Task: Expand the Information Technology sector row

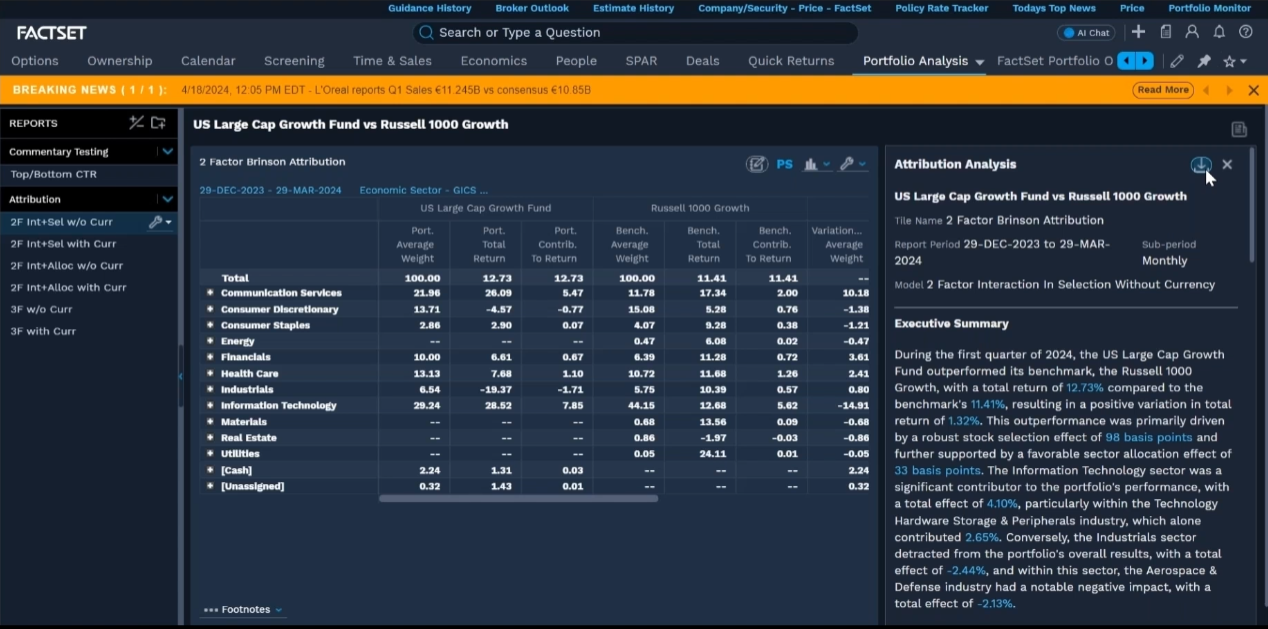Action: [x=210, y=406]
